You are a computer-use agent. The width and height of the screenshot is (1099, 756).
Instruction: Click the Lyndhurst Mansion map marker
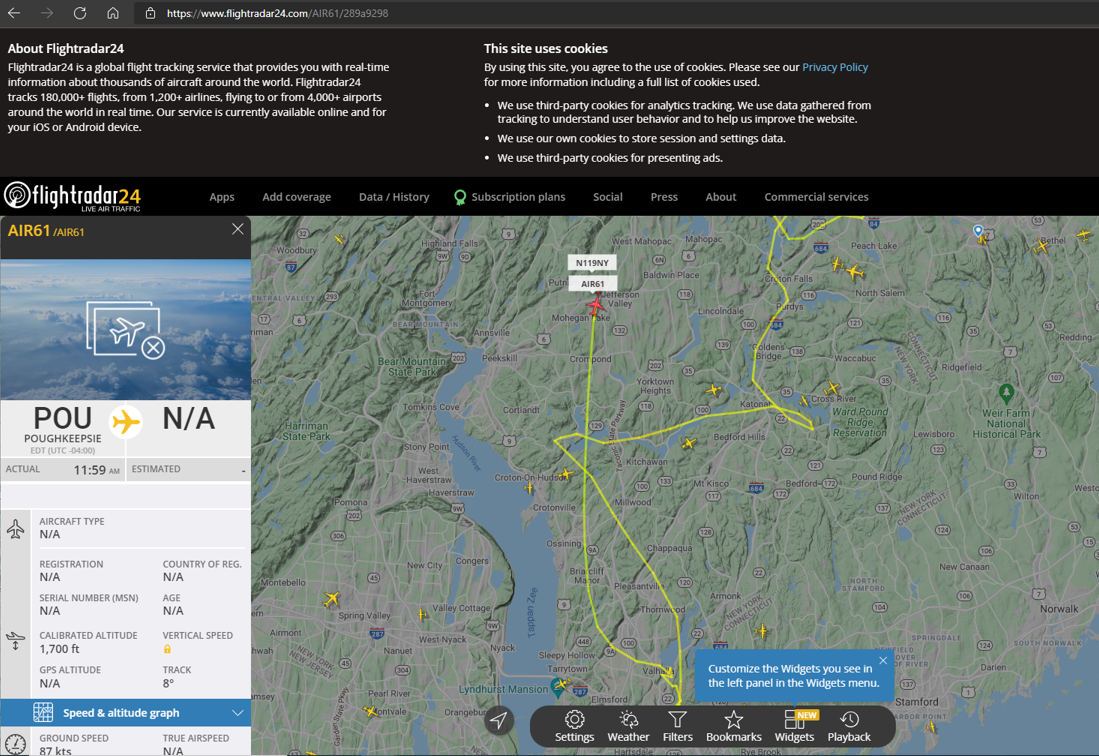click(x=558, y=687)
